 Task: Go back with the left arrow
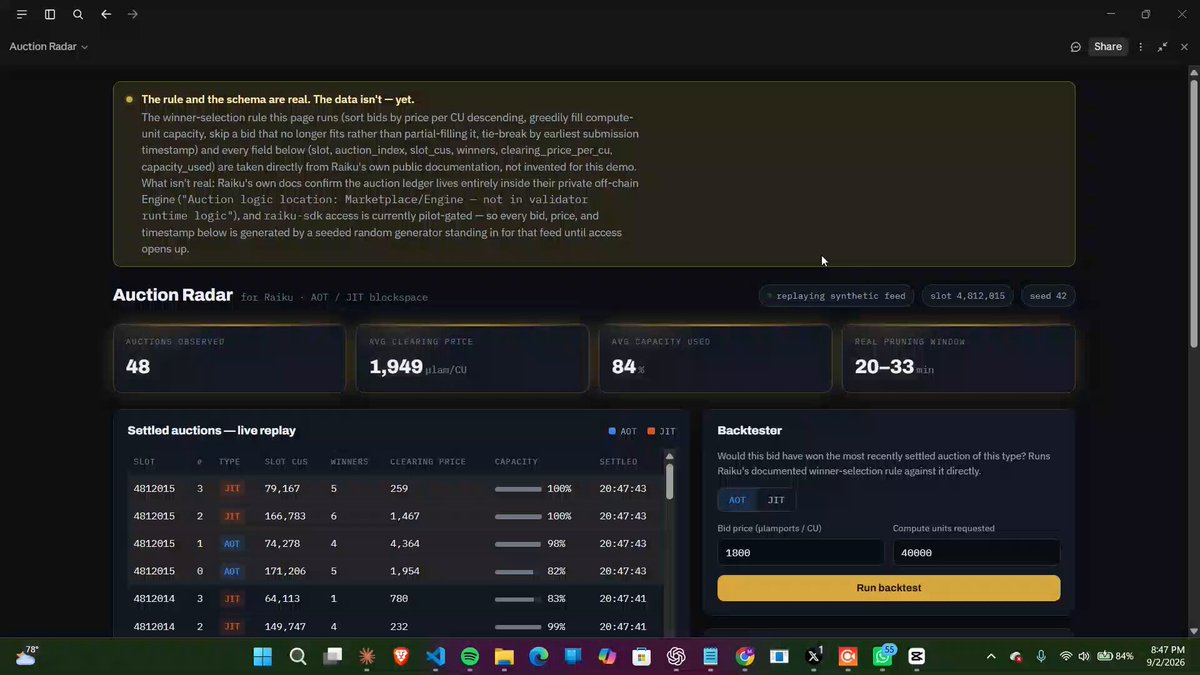pos(106,15)
